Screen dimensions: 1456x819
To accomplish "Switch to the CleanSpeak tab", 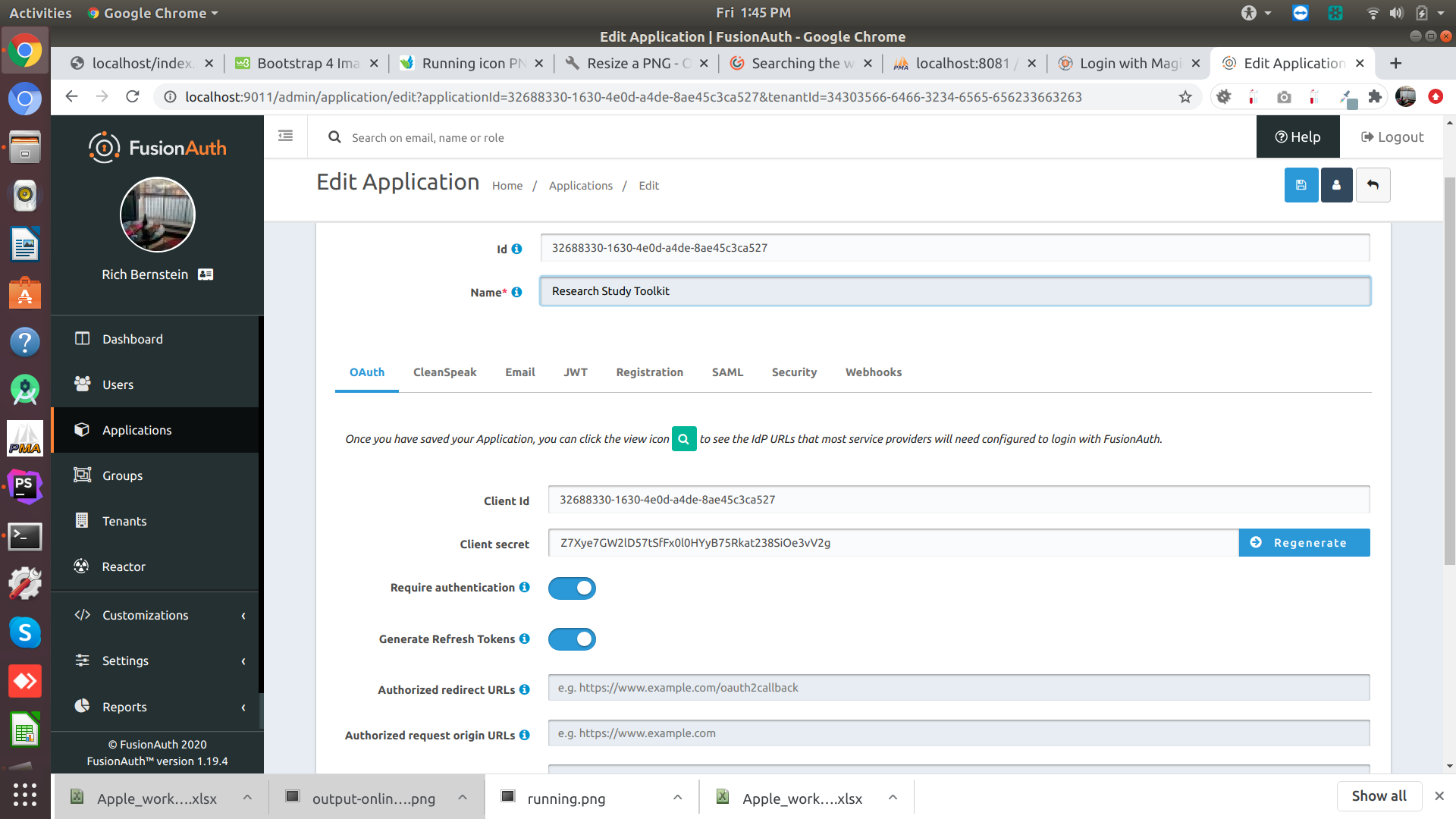I will [444, 372].
